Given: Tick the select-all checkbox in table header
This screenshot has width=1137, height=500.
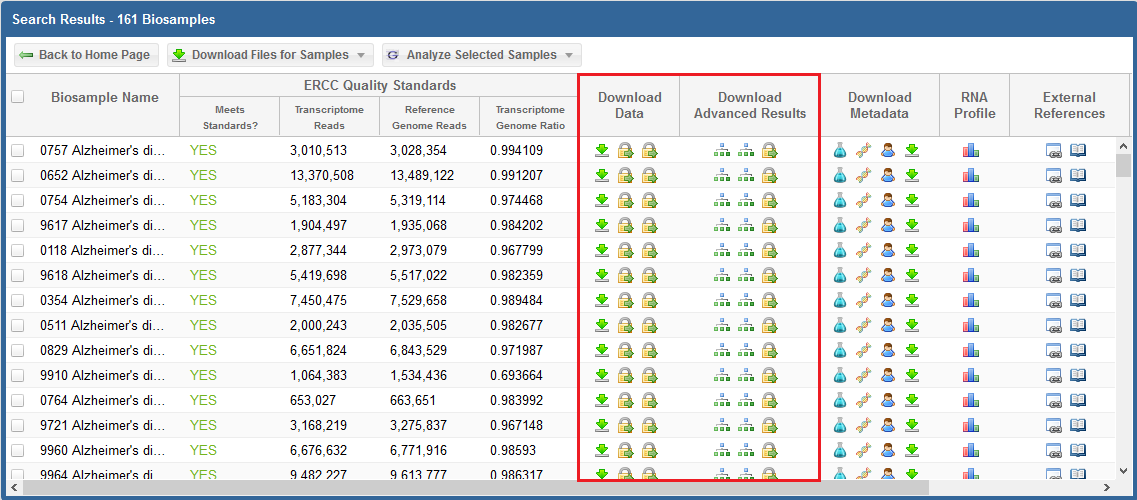Looking at the screenshot, I should click(x=17, y=97).
